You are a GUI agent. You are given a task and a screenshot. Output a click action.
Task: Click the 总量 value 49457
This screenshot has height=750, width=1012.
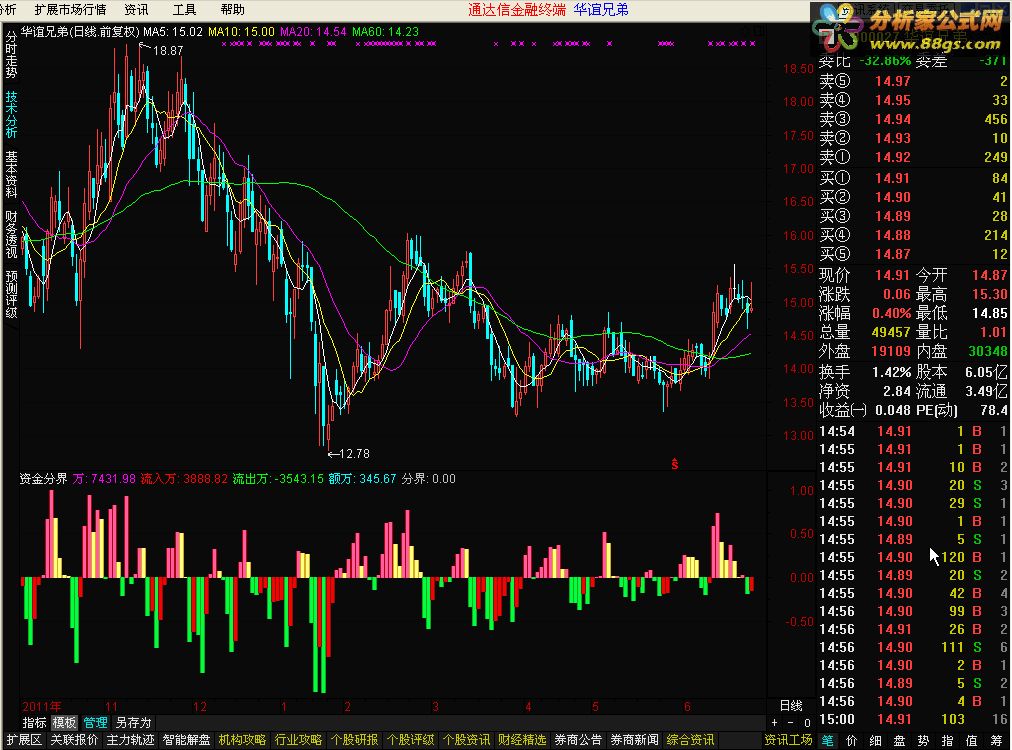click(891, 332)
